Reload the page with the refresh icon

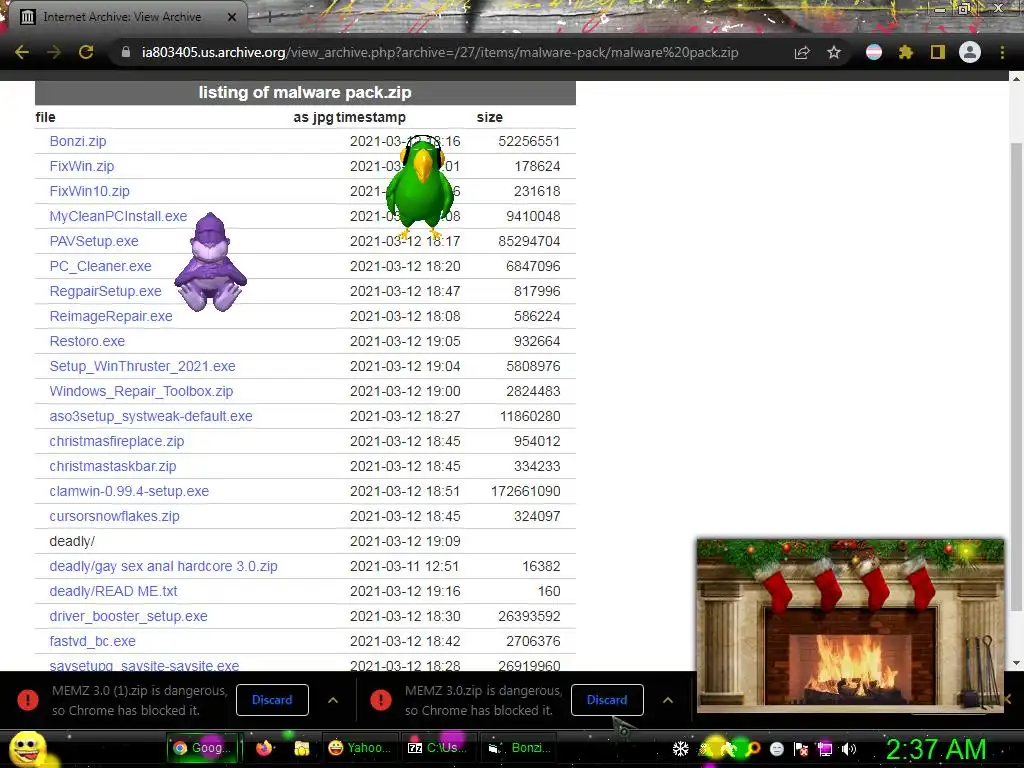pos(86,52)
